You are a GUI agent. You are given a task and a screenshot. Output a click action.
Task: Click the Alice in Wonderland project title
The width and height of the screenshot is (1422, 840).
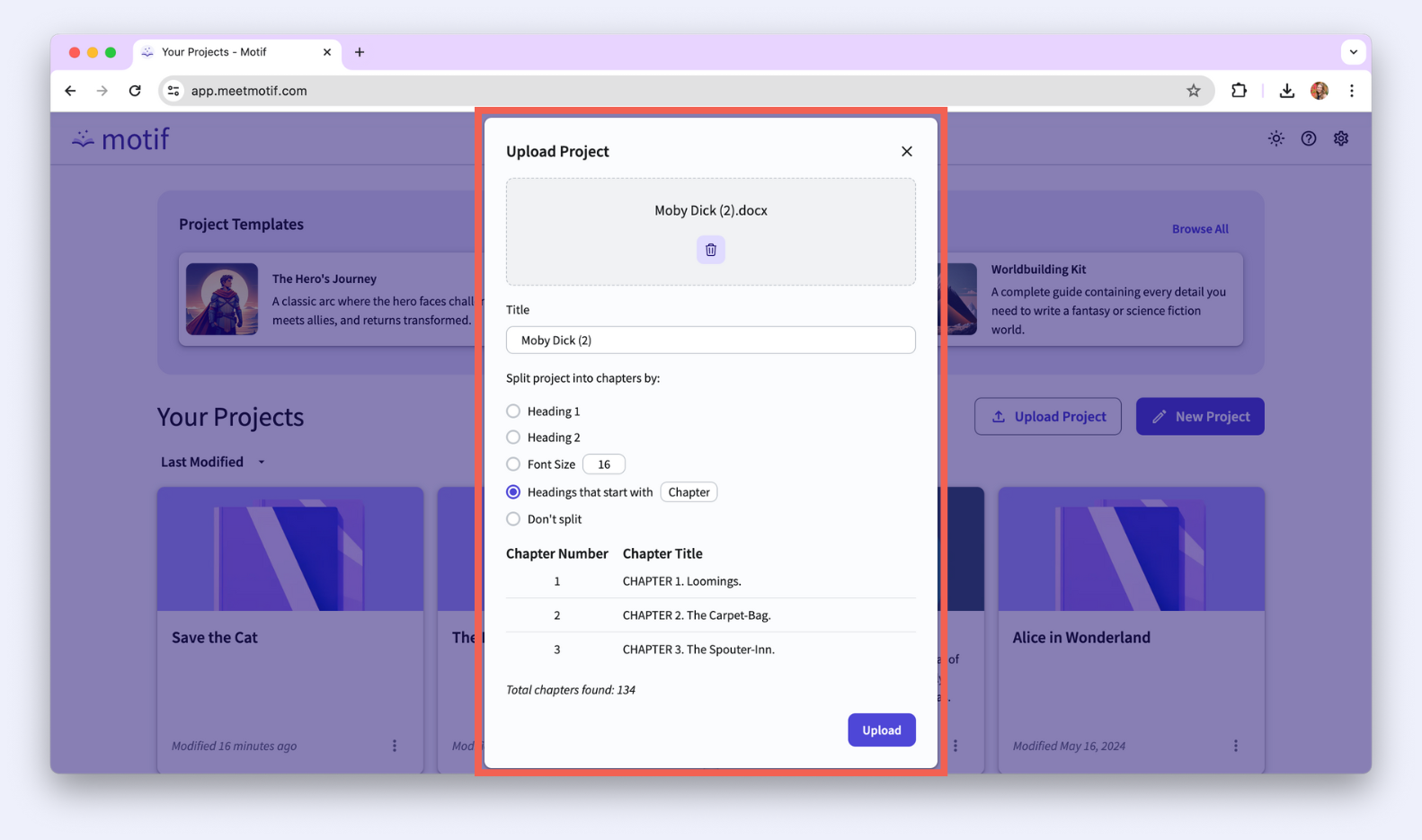pos(1081,638)
